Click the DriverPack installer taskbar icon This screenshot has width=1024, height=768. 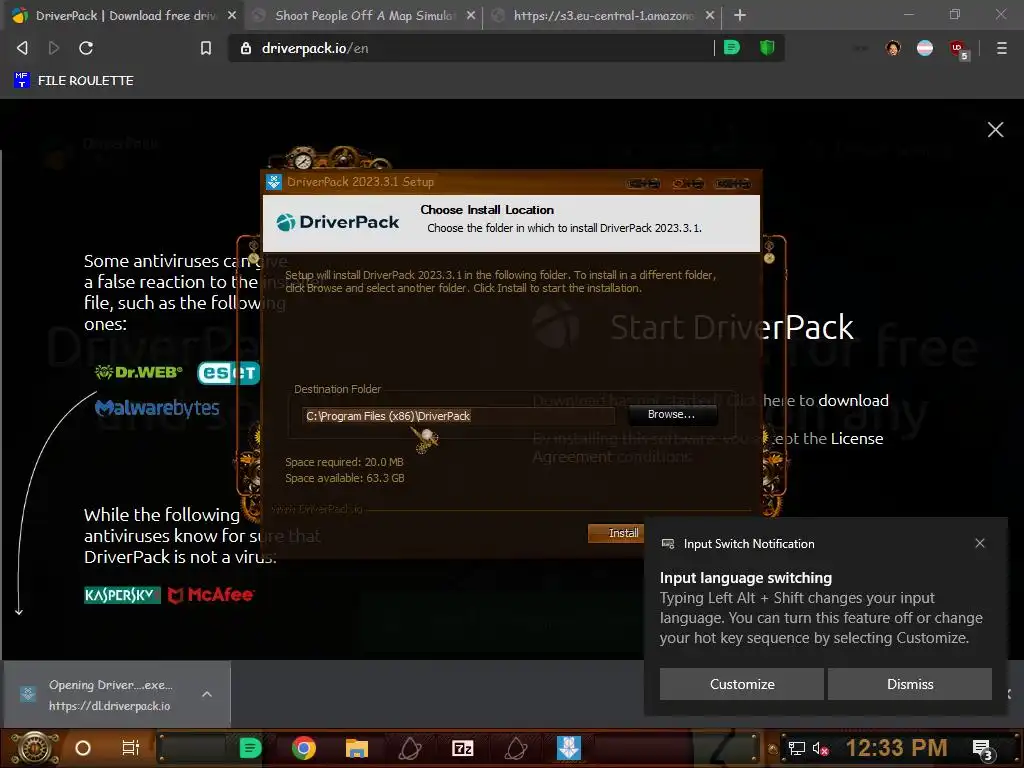pyautogui.click(x=569, y=748)
